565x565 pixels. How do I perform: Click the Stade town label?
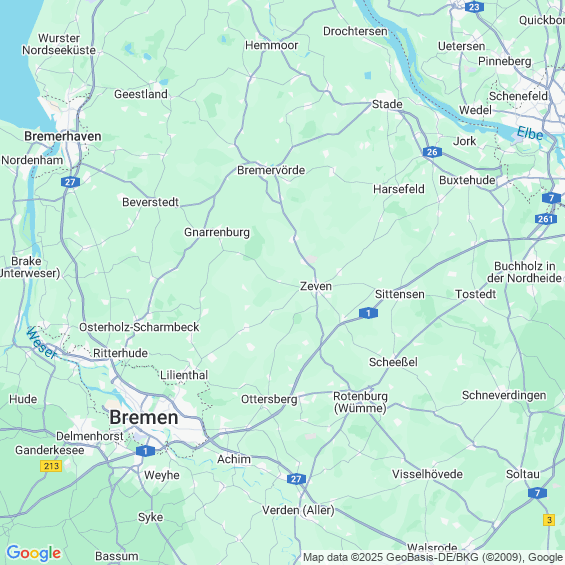tap(387, 104)
